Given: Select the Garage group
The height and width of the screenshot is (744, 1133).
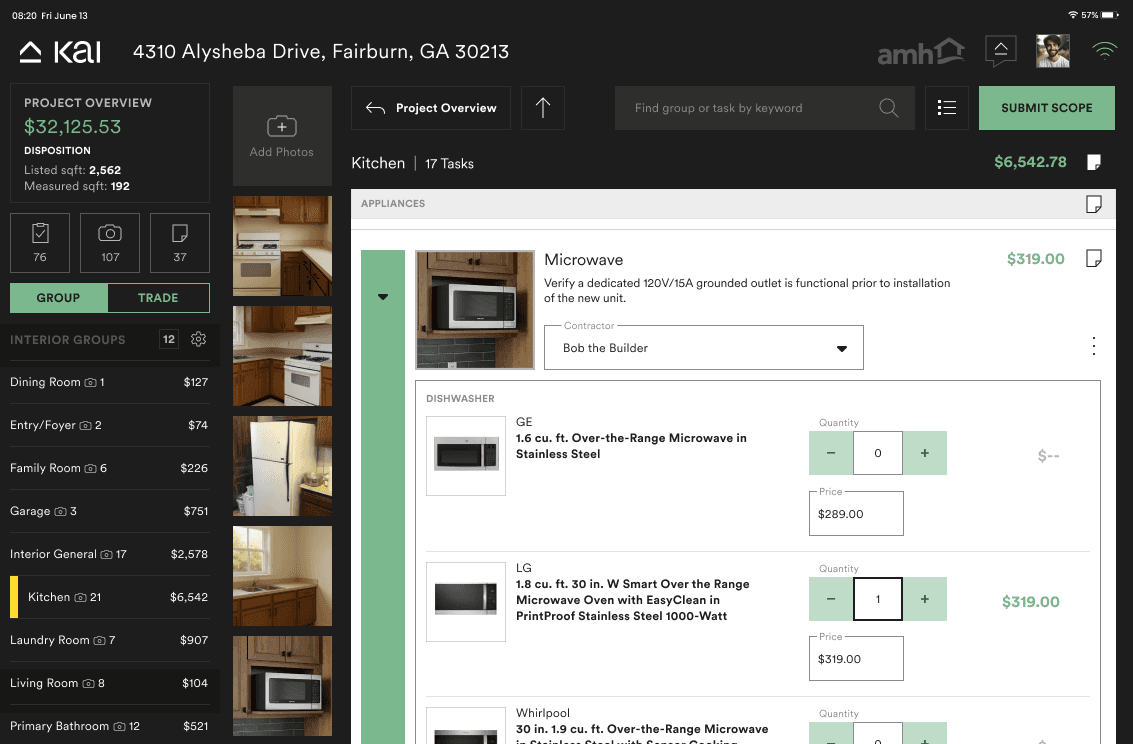Looking at the screenshot, I should point(109,511).
